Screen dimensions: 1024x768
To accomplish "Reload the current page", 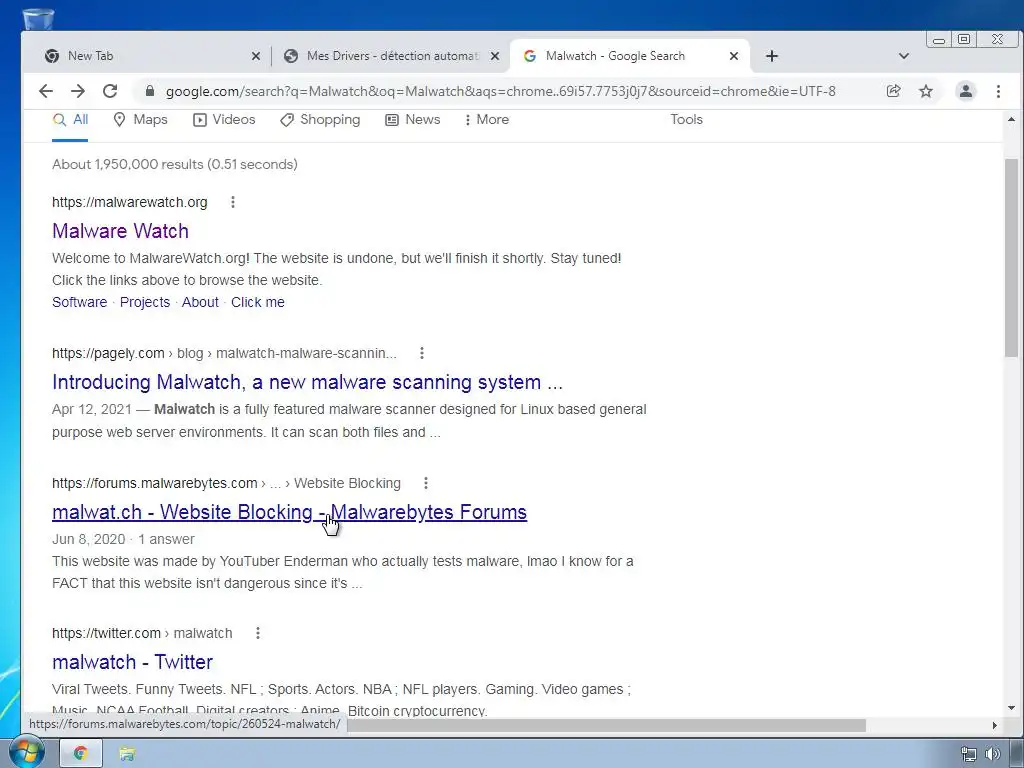I will click(x=110, y=91).
